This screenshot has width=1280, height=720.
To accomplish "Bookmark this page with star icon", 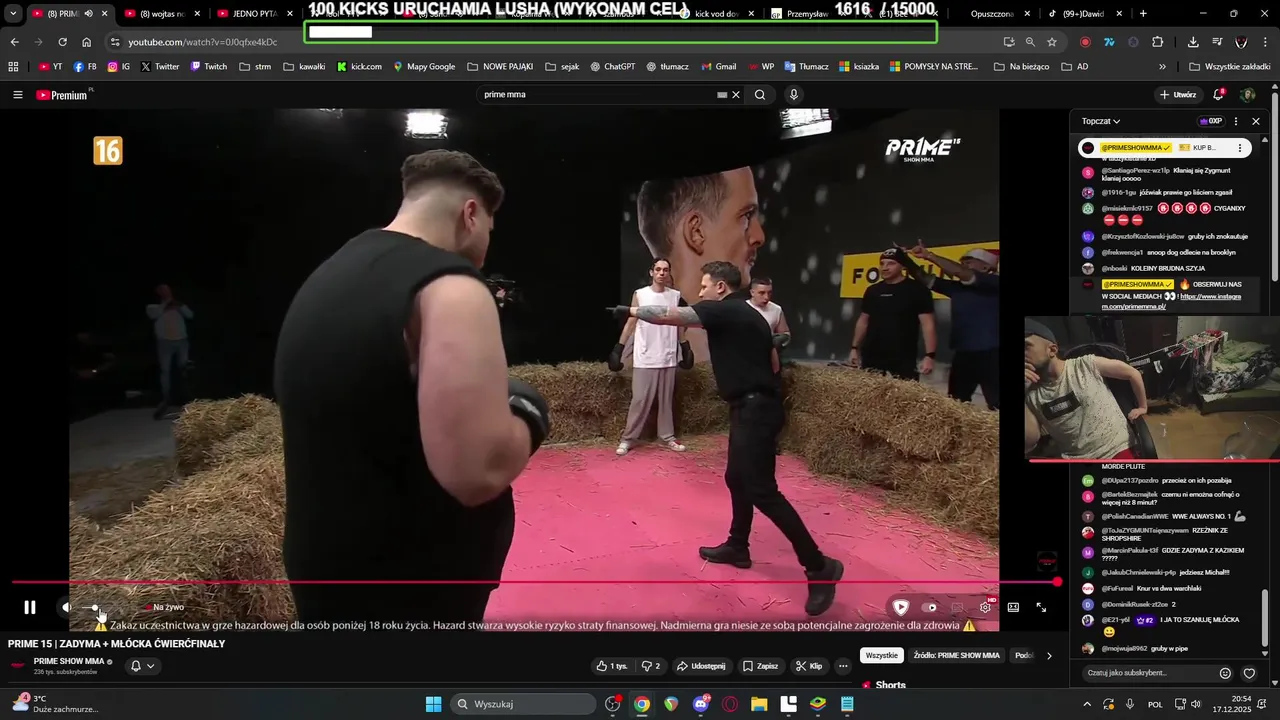I will [x=1052, y=42].
